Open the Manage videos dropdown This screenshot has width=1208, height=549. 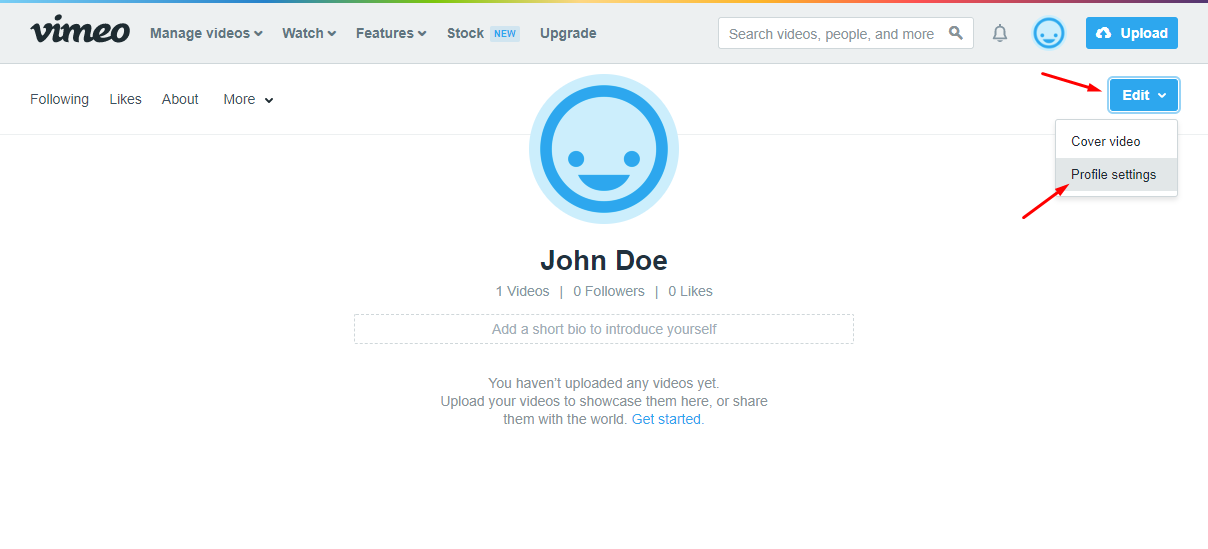(x=206, y=33)
